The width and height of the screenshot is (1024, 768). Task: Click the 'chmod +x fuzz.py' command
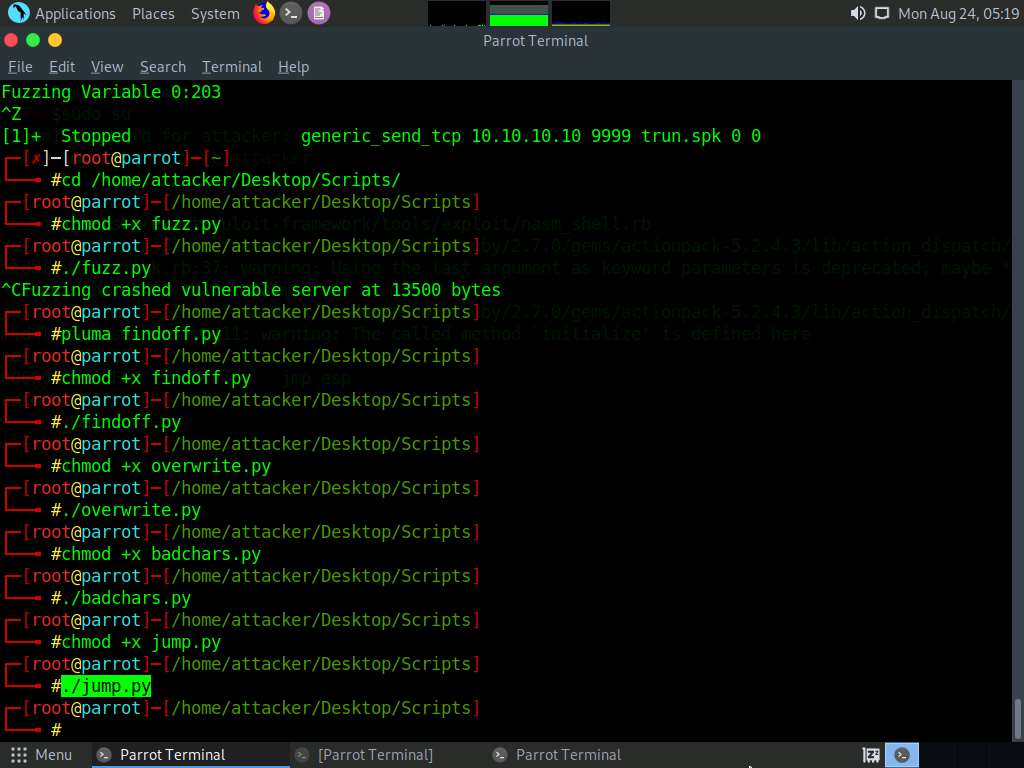click(141, 224)
